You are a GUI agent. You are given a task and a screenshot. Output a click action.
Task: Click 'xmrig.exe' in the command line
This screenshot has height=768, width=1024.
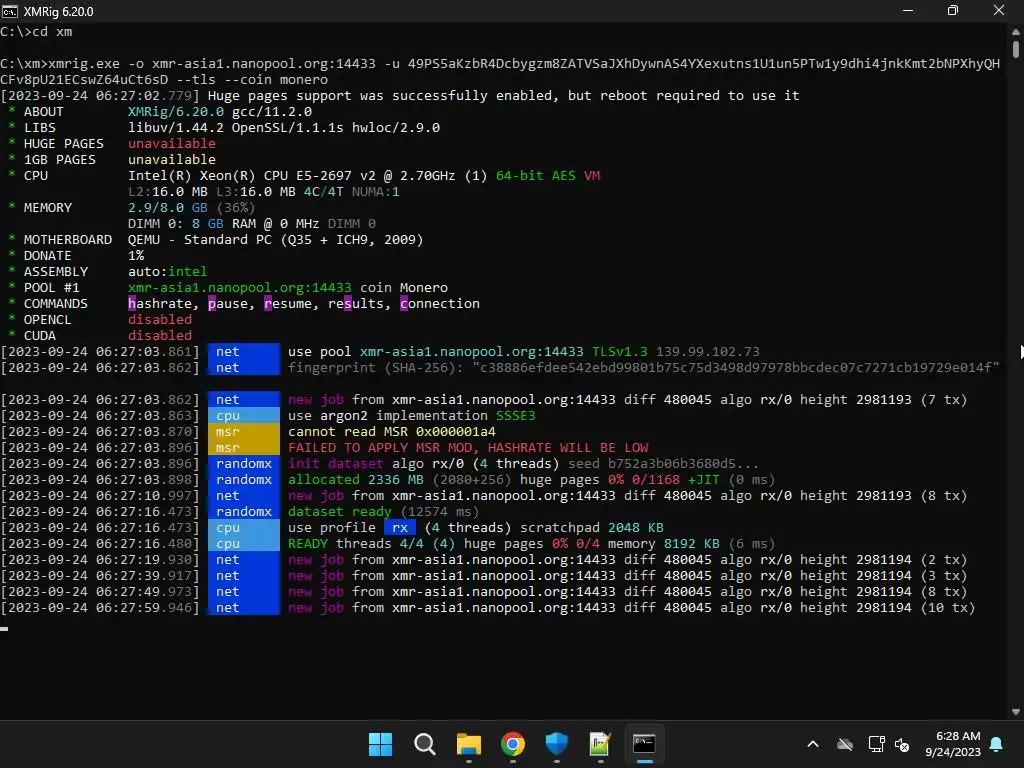84,63
